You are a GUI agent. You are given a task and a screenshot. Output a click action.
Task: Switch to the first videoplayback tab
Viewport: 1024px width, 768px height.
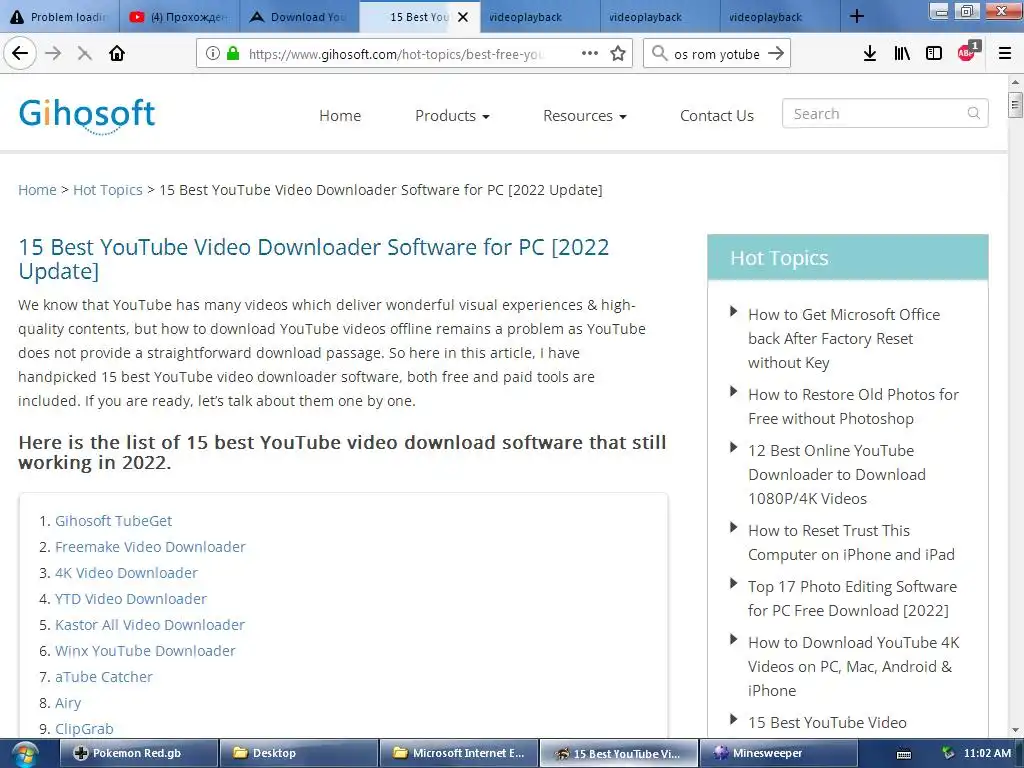(x=539, y=17)
